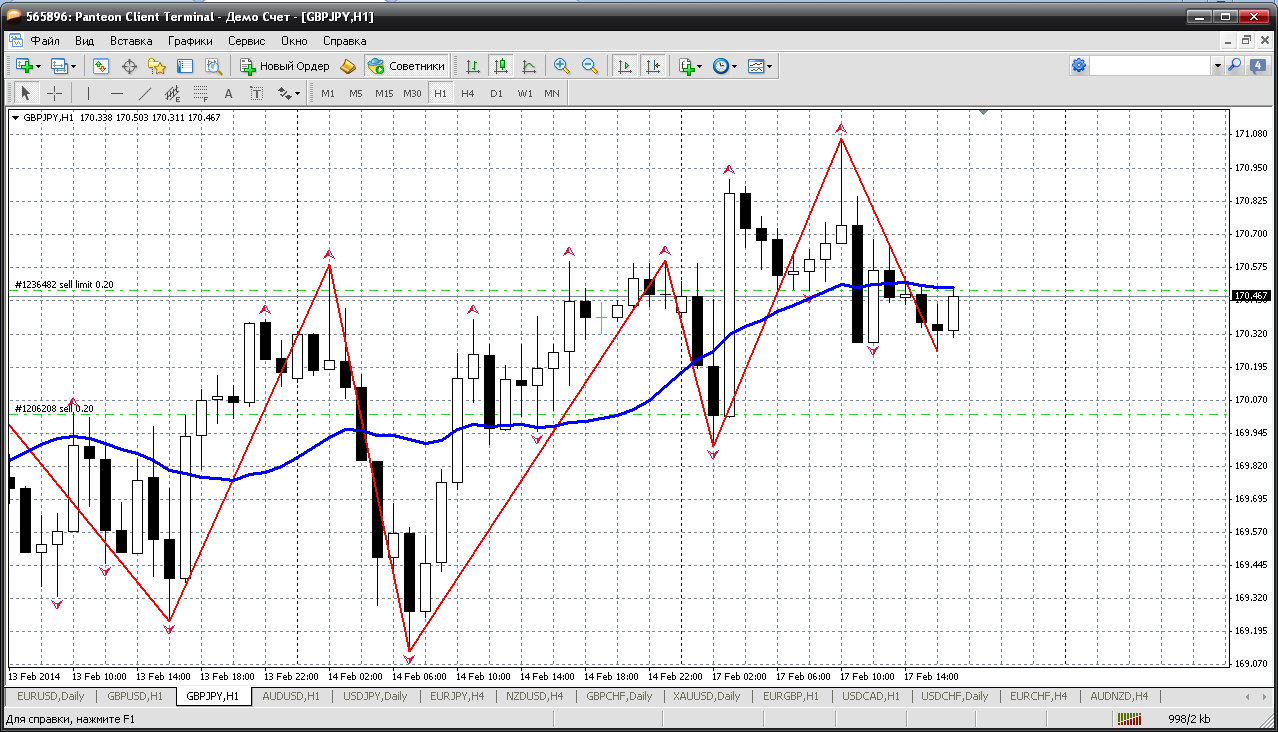This screenshot has height=732, width=1278.
Task: Open the Strategy Tester magnifier icon
Action: [x=213, y=66]
